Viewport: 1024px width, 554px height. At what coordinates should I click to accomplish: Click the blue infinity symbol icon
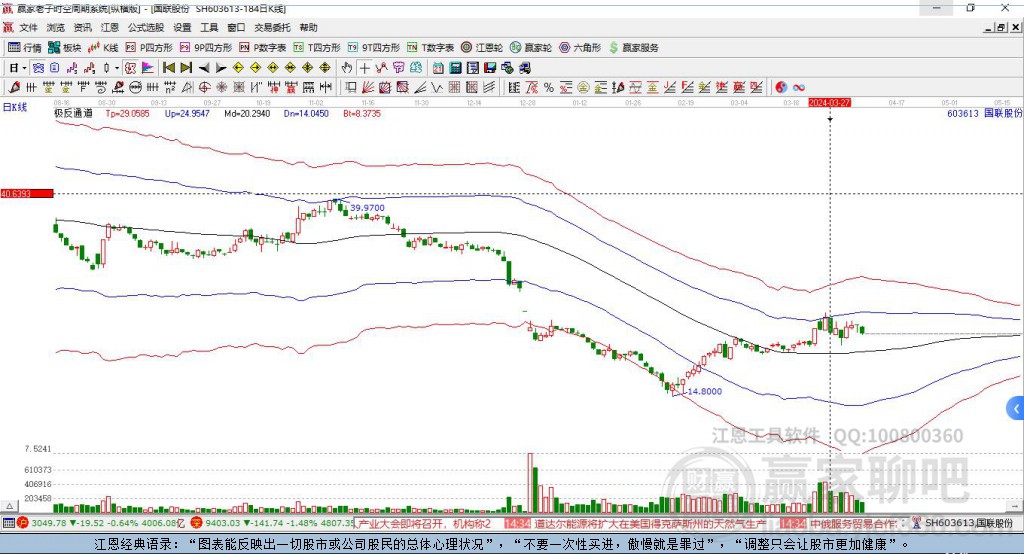tap(799, 87)
